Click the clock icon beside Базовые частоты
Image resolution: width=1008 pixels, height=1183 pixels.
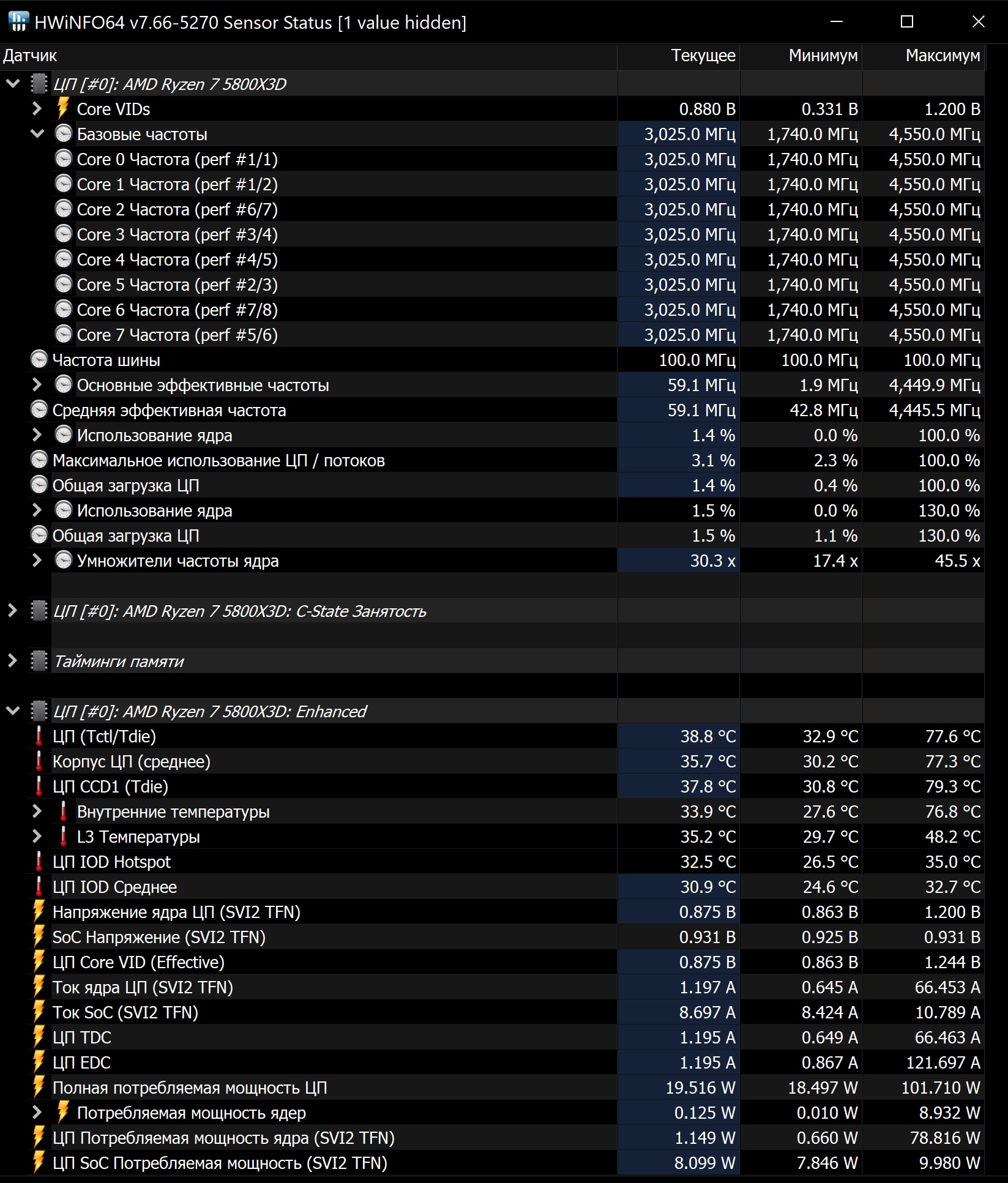pos(63,133)
